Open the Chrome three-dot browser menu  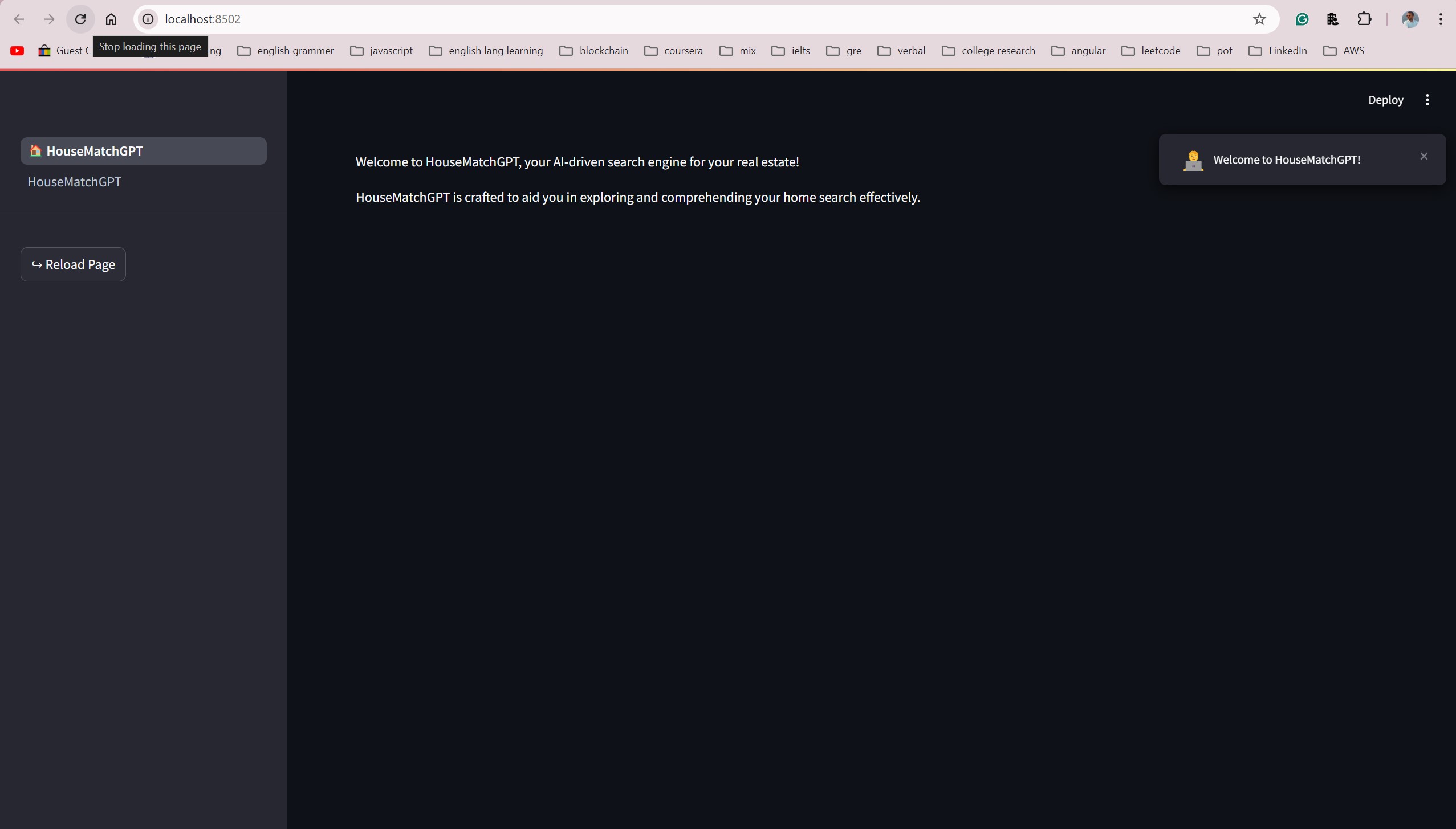click(1441, 19)
